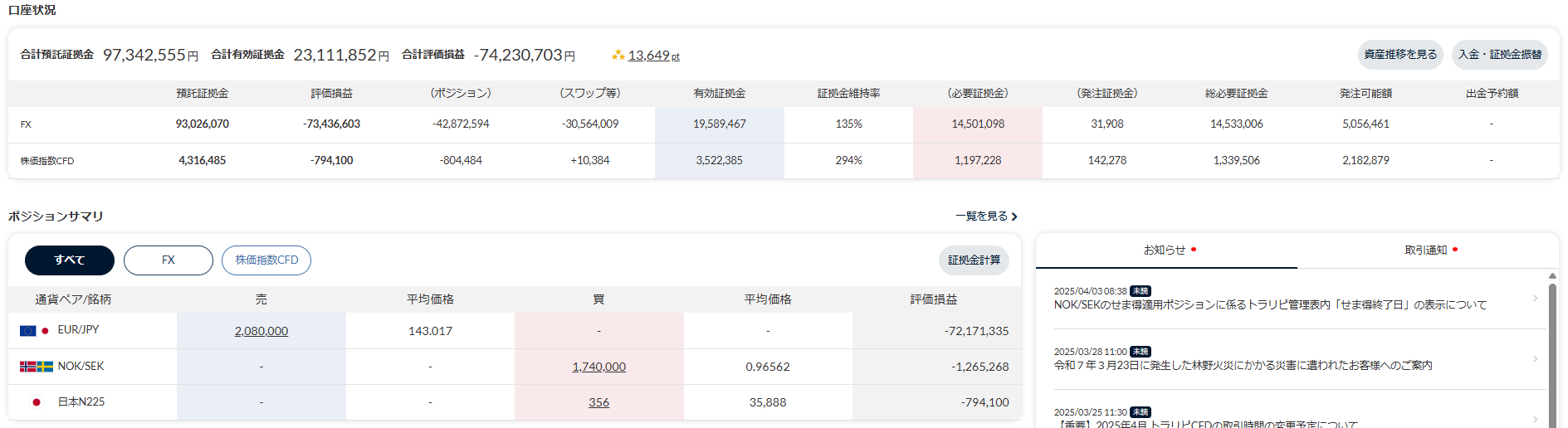Click the 入金・証拠金振替 button
1568x428 pixels.
(1499, 55)
